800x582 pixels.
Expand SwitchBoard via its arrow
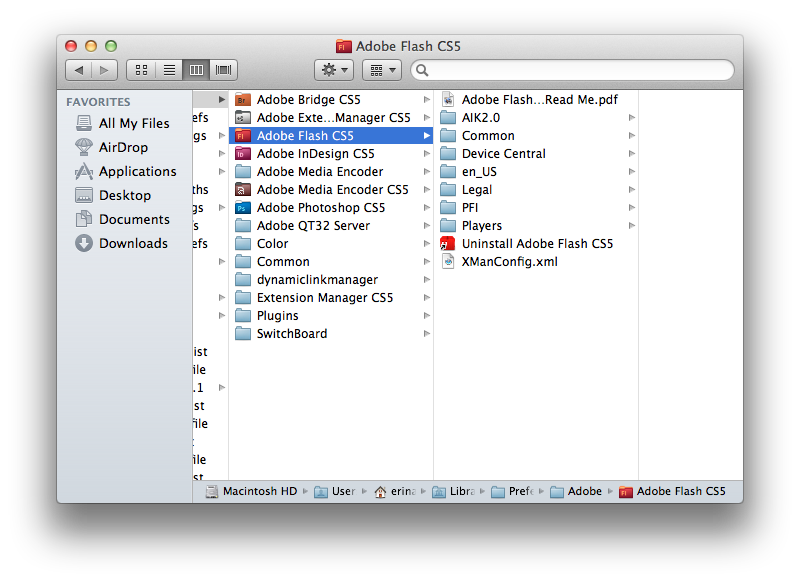click(427, 334)
